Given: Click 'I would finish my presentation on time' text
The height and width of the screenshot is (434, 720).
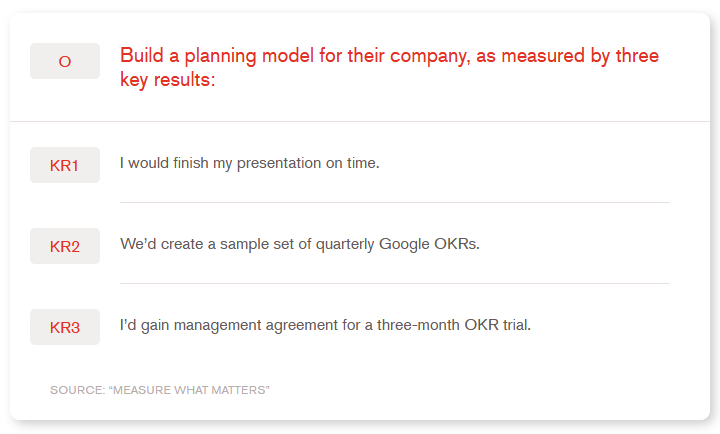Looking at the screenshot, I should point(249,163).
